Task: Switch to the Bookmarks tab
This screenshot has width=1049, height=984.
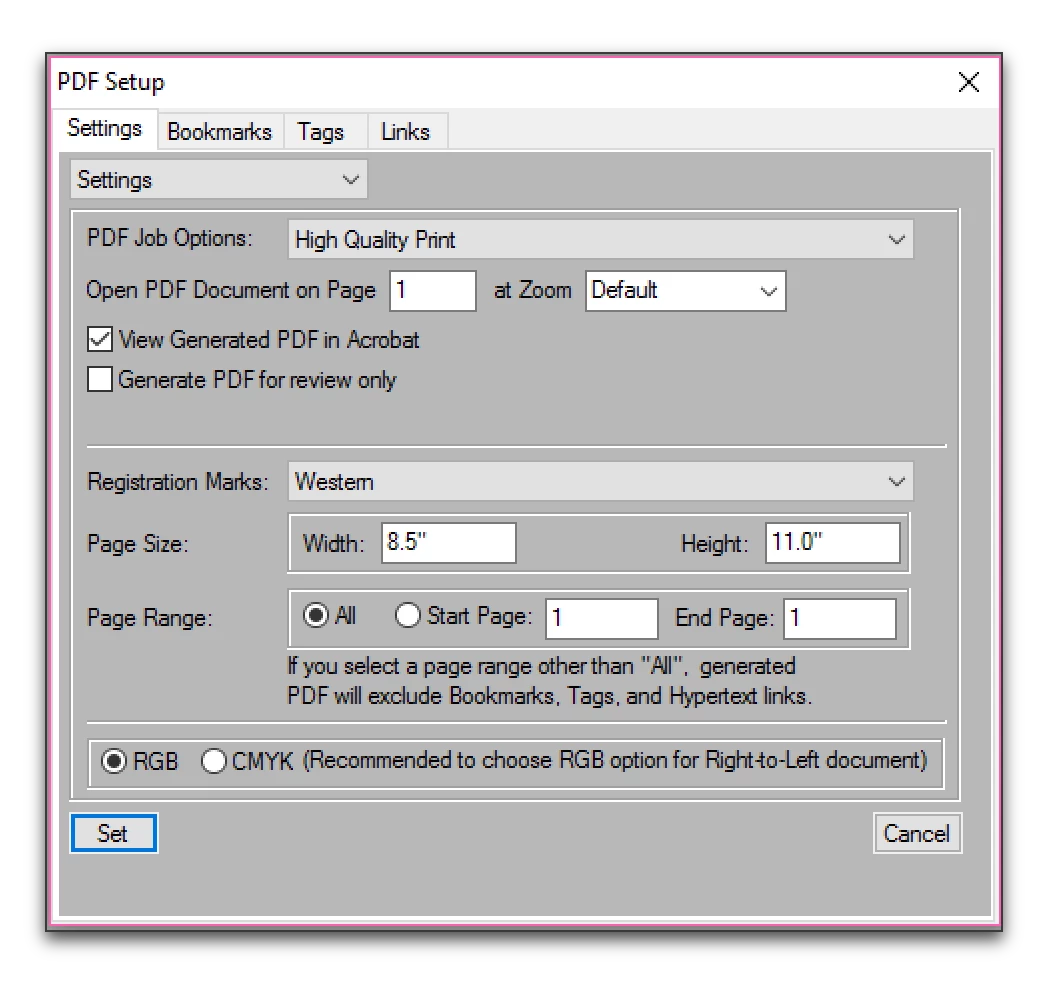Action: 219,131
